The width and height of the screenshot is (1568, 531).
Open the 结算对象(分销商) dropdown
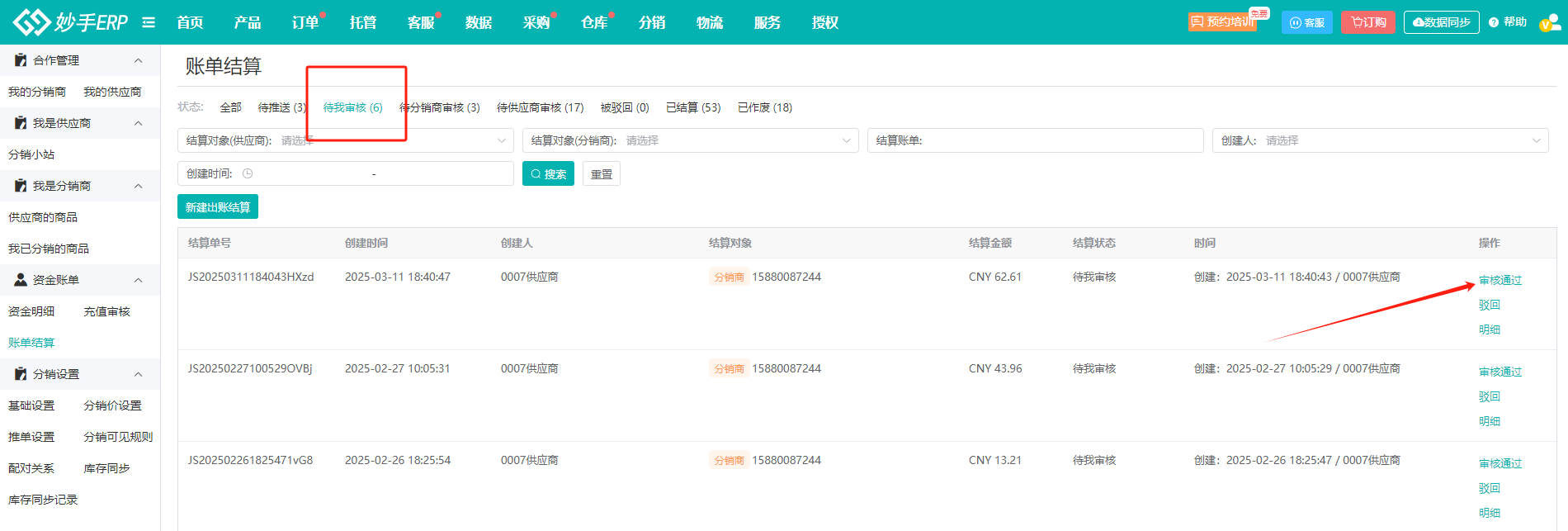click(x=691, y=140)
